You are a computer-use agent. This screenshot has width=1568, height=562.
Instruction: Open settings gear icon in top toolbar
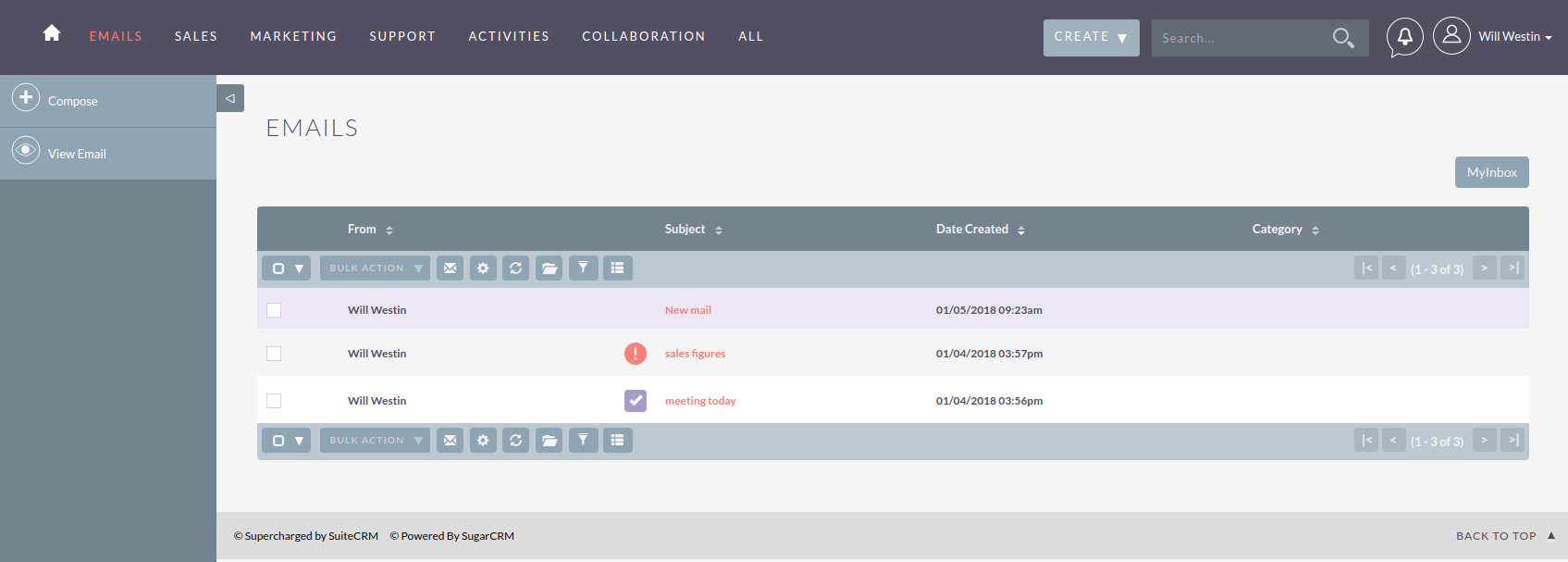(483, 269)
